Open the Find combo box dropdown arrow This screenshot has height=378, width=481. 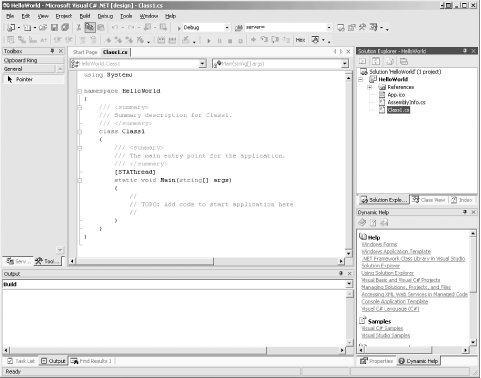(329, 28)
